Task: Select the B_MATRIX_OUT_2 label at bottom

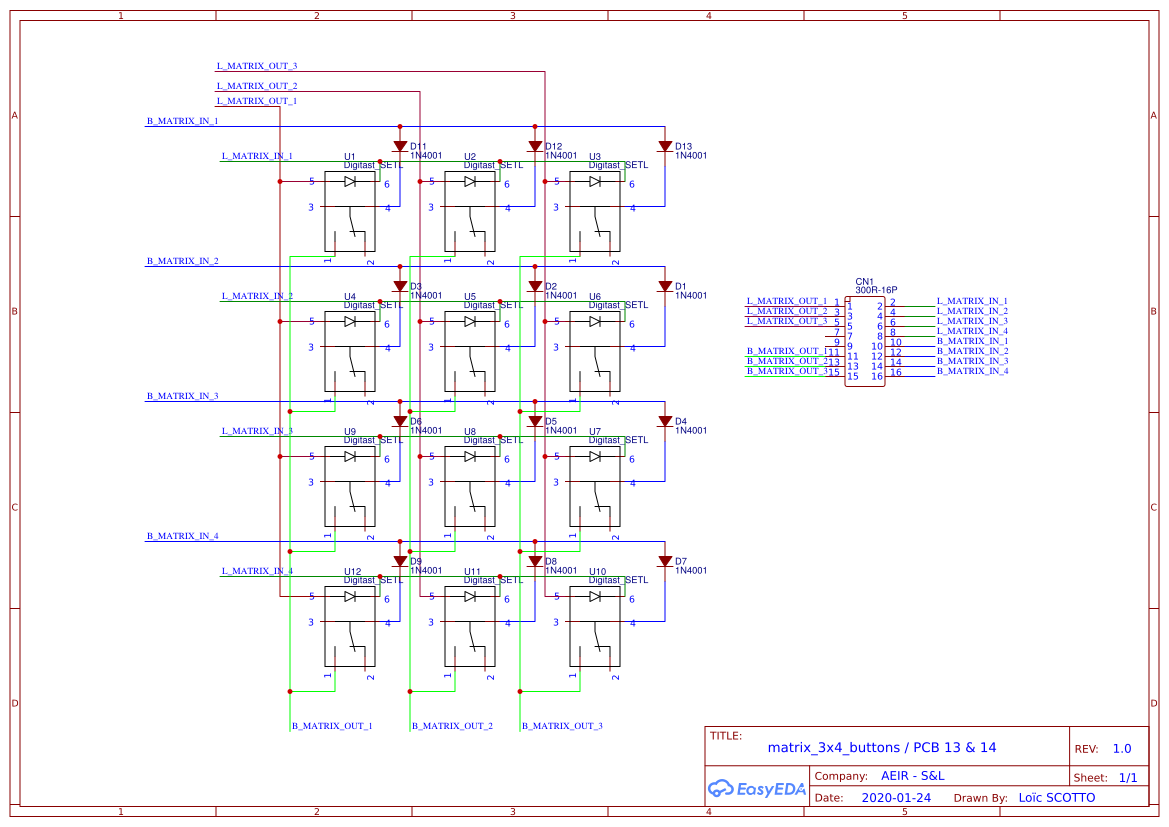Action: point(452,725)
